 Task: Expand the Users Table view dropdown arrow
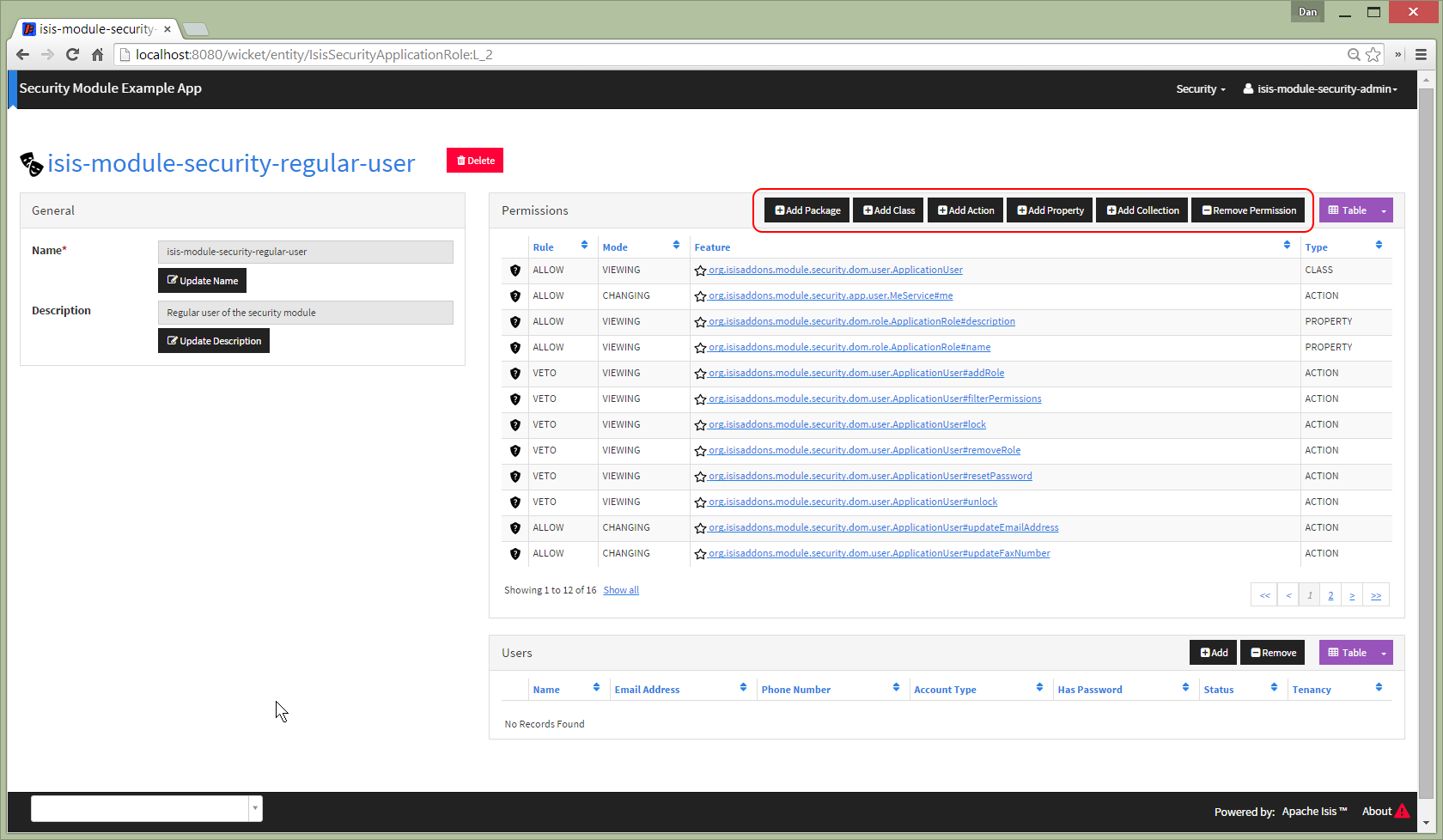pyautogui.click(x=1383, y=653)
